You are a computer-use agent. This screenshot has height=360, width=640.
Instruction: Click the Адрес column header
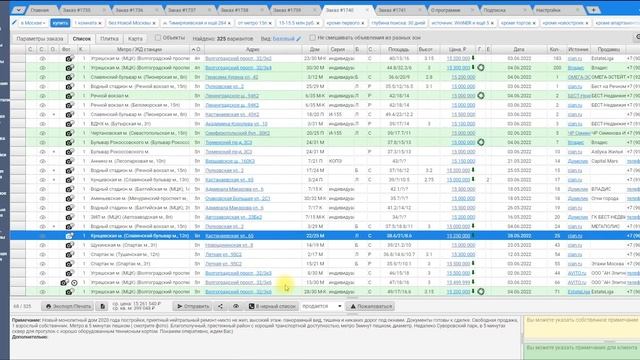tap(253, 49)
